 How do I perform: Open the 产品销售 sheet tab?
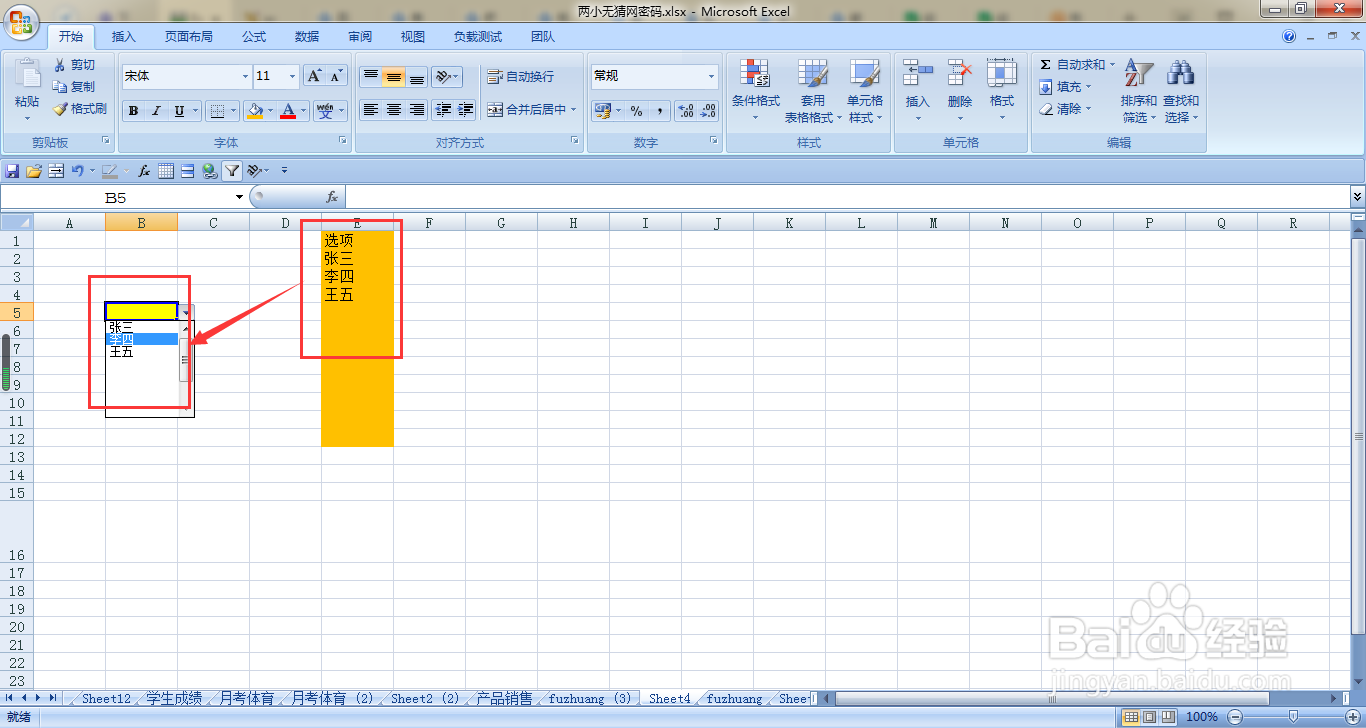coord(504,699)
